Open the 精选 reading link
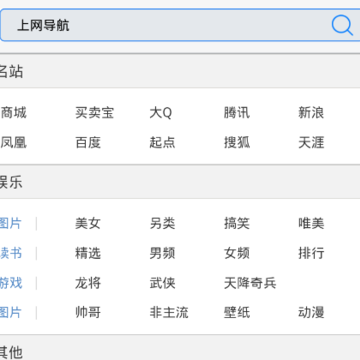This screenshot has height=360, width=360. point(88,253)
